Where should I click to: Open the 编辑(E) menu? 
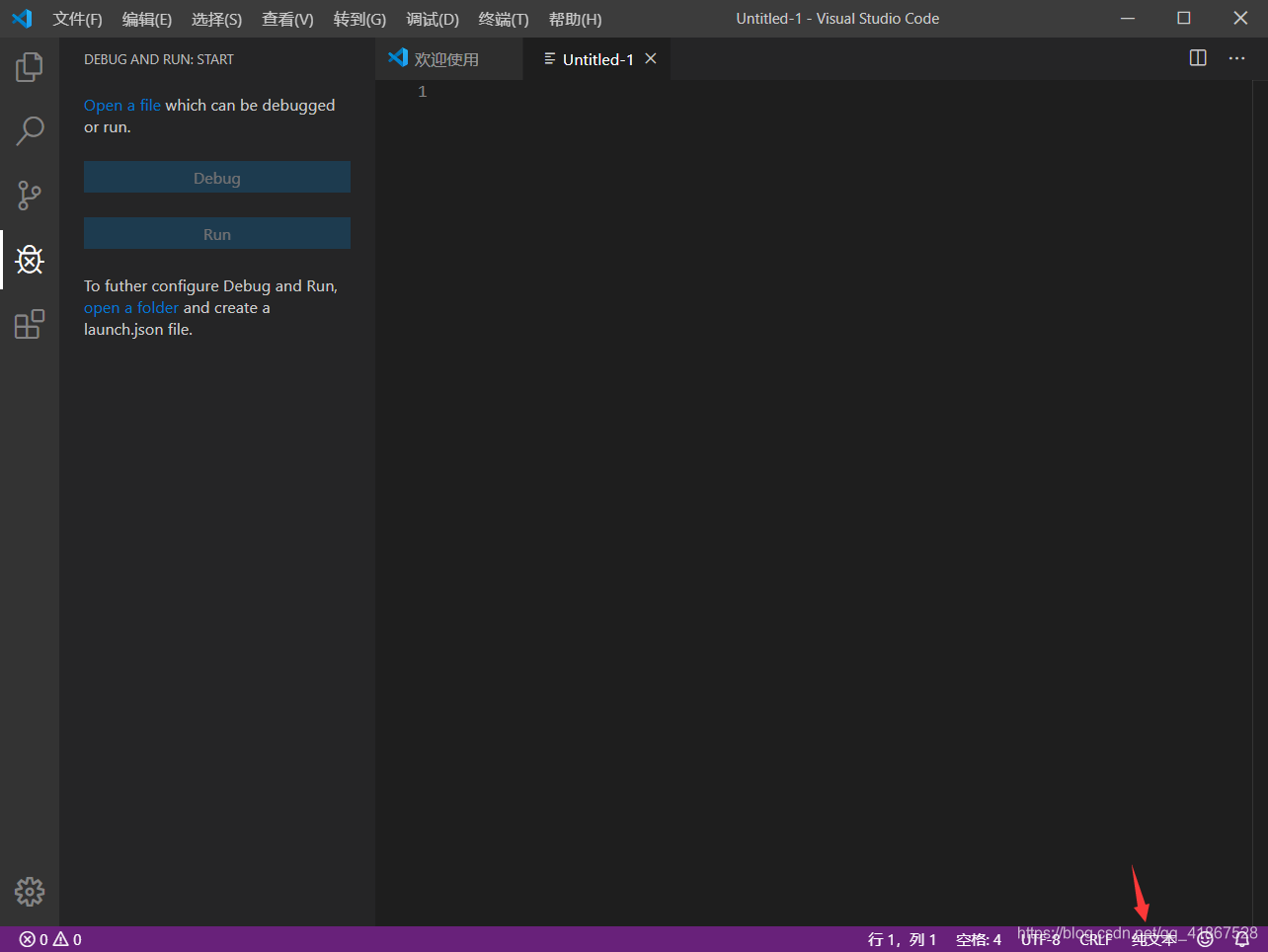(x=147, y=19)
